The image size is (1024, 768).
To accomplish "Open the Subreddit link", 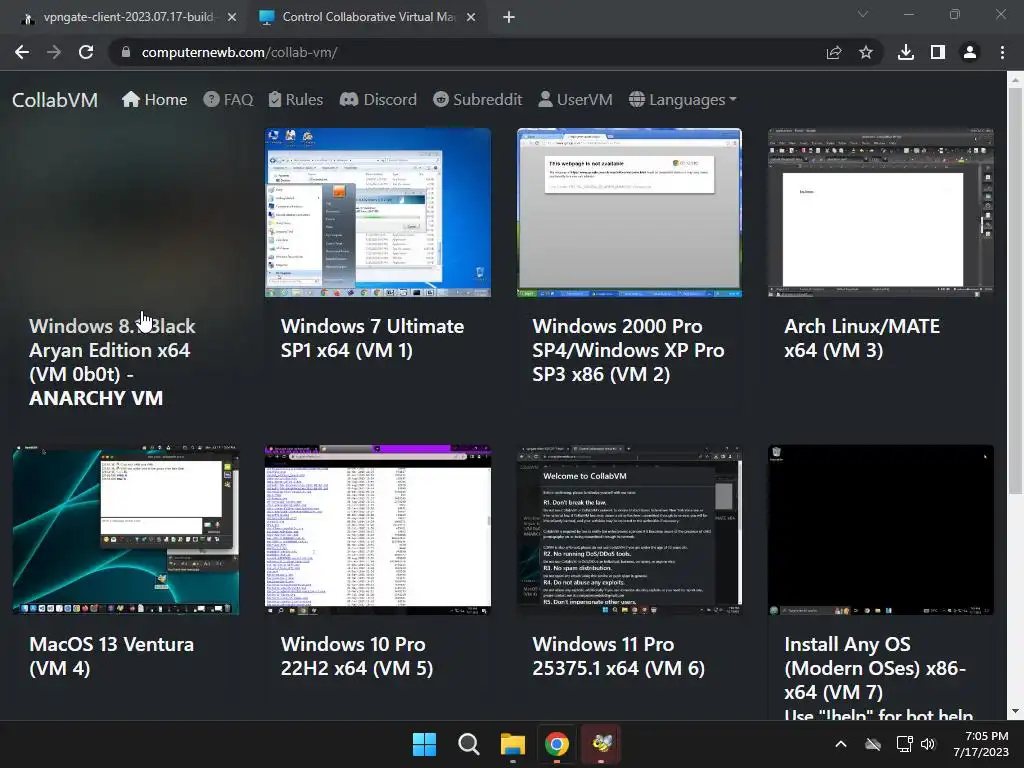I will 477,99.
